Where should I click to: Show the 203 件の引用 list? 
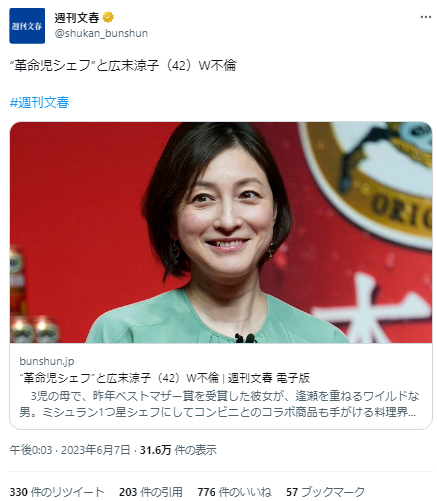click(151, 492)
